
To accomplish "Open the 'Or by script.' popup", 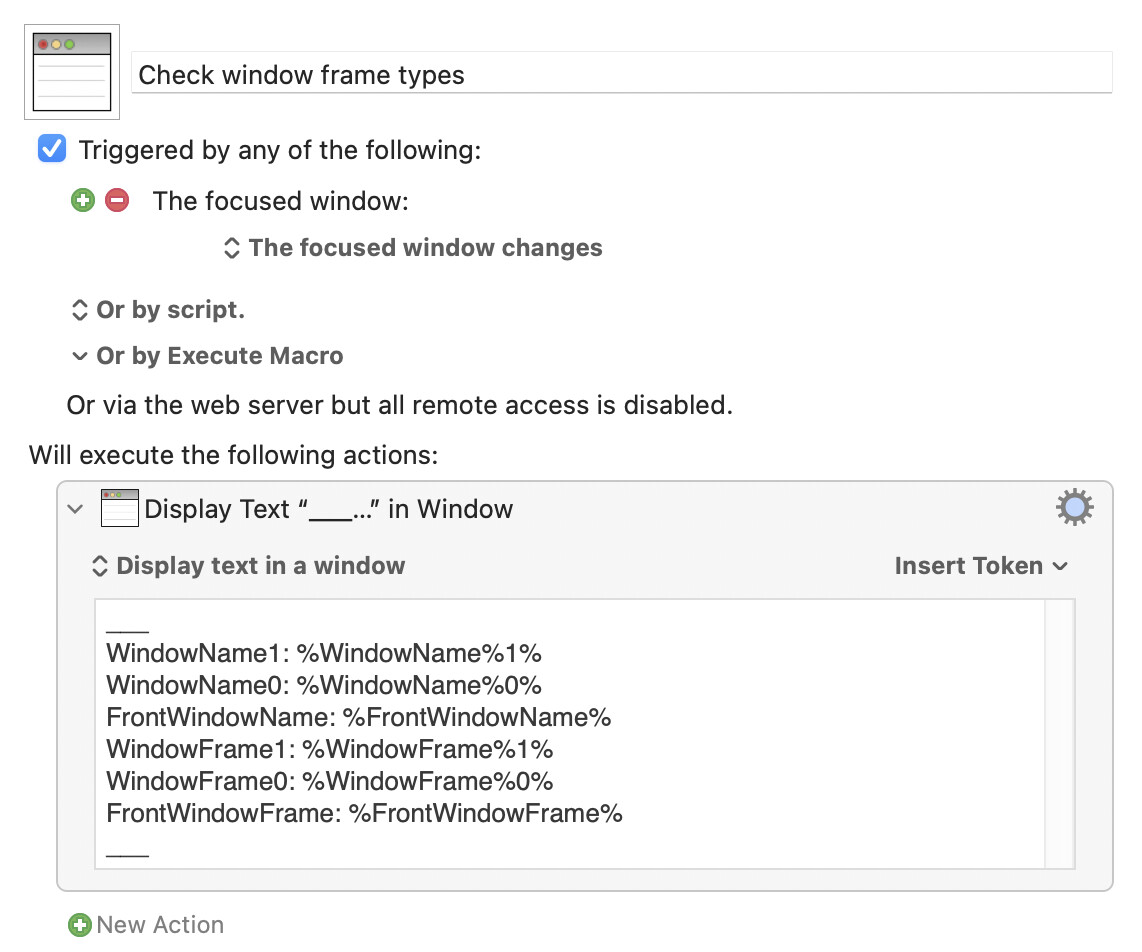I will point(158,310).
